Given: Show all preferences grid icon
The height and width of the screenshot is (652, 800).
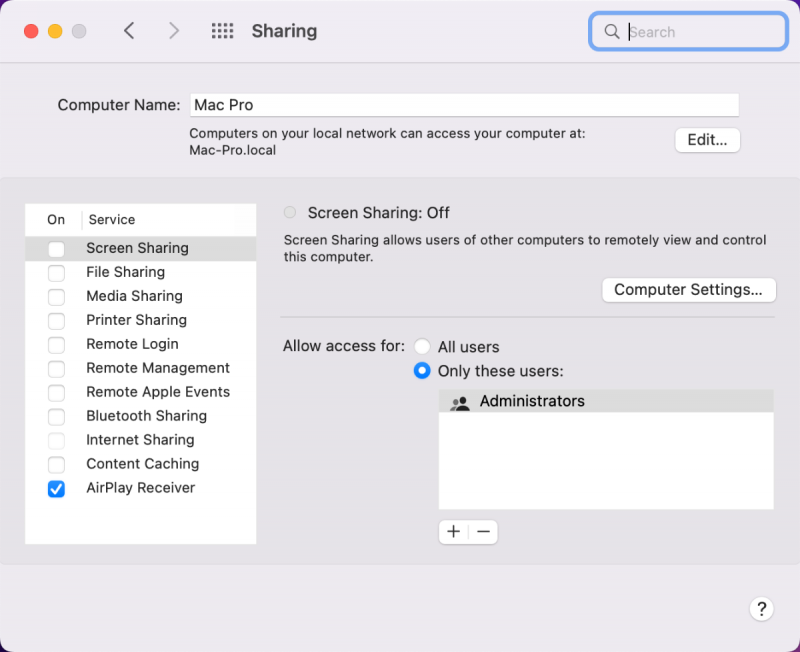Looking at the screenshot, I should 222,31.
